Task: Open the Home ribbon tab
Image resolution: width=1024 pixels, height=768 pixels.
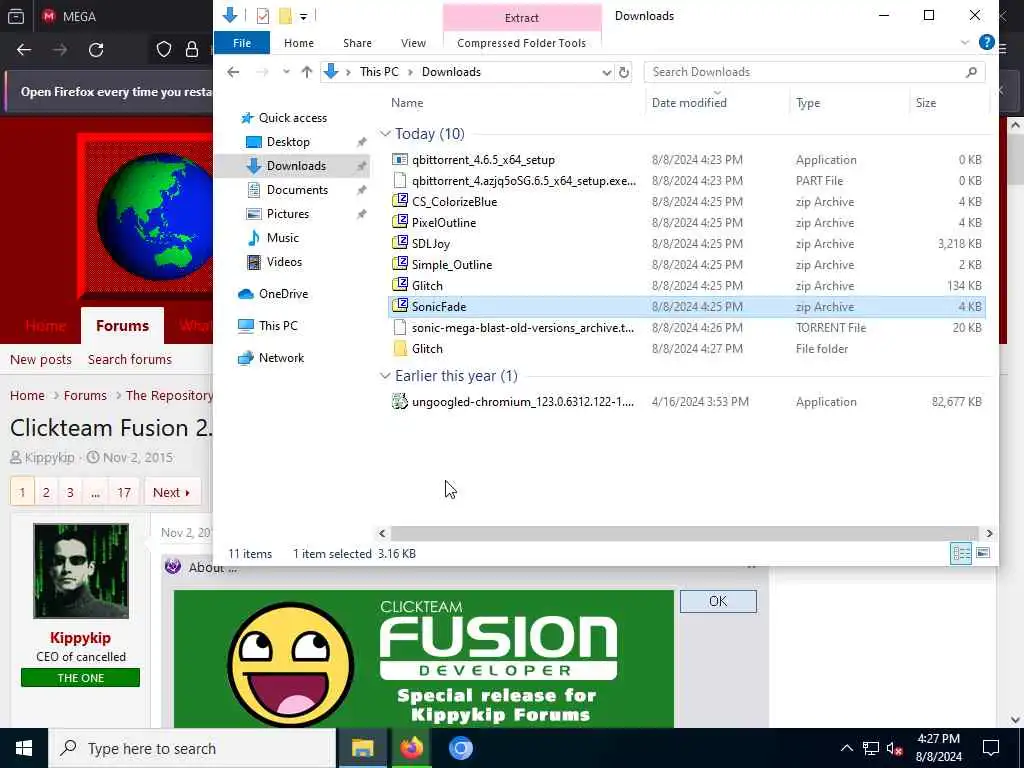Action: 299,43
